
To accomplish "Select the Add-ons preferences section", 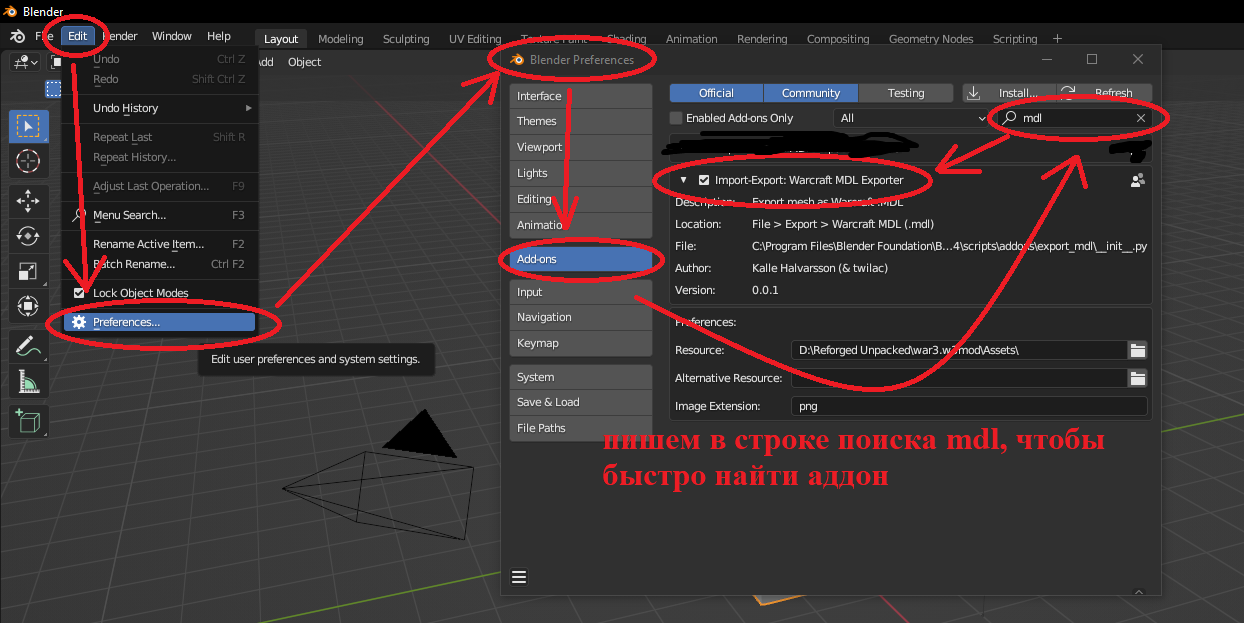I will (581, 259).
